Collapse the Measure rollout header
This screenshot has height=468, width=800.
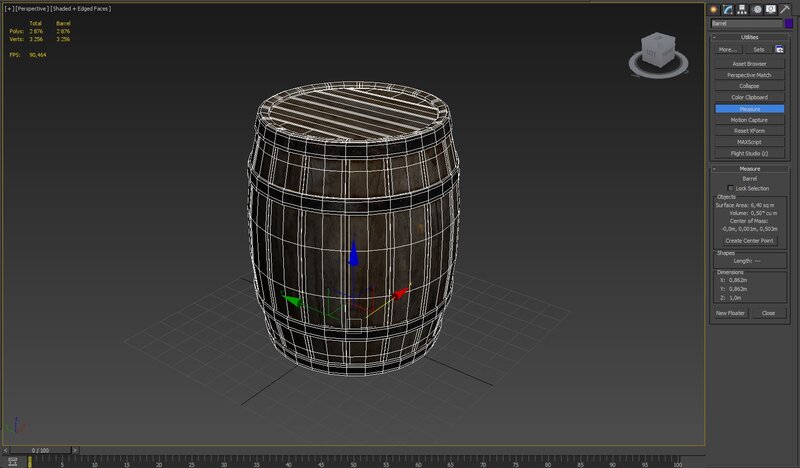749,169
